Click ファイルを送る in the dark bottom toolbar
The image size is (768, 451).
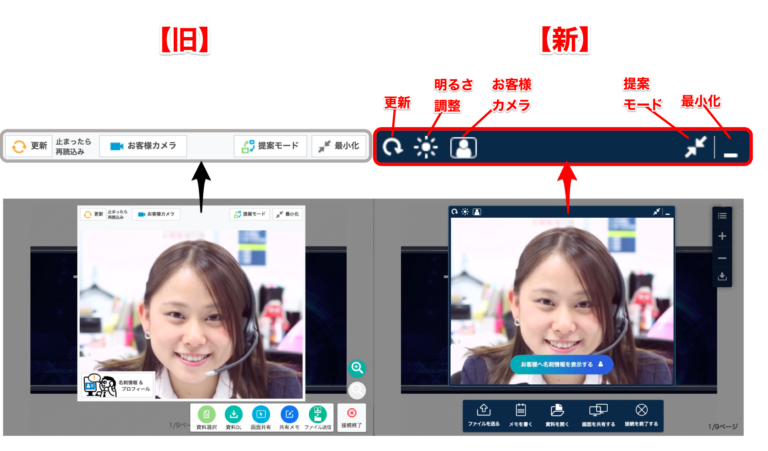click(x=483, y=414)
